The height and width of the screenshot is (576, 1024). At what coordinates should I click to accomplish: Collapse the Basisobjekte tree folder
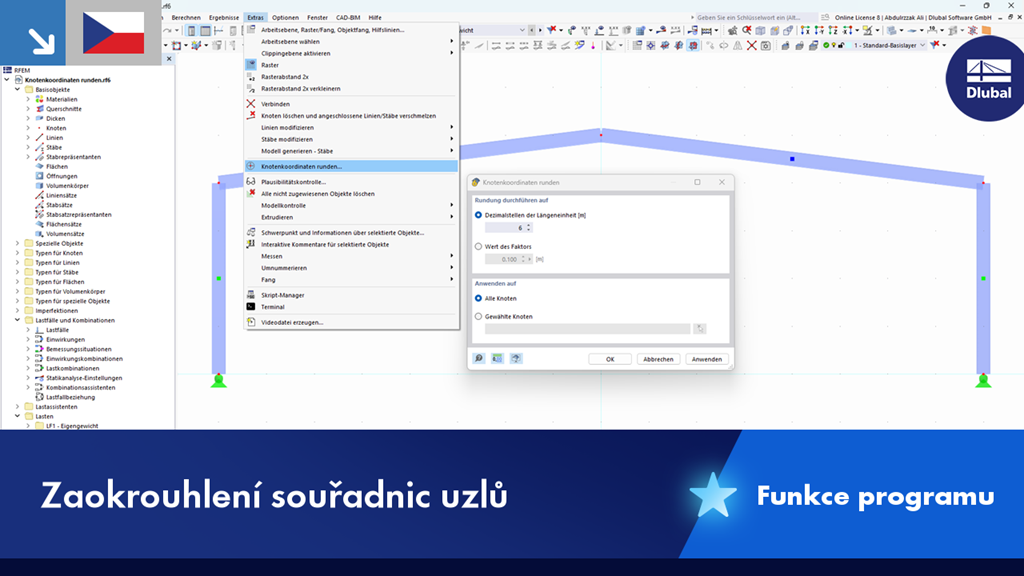(x=18, y=89)
